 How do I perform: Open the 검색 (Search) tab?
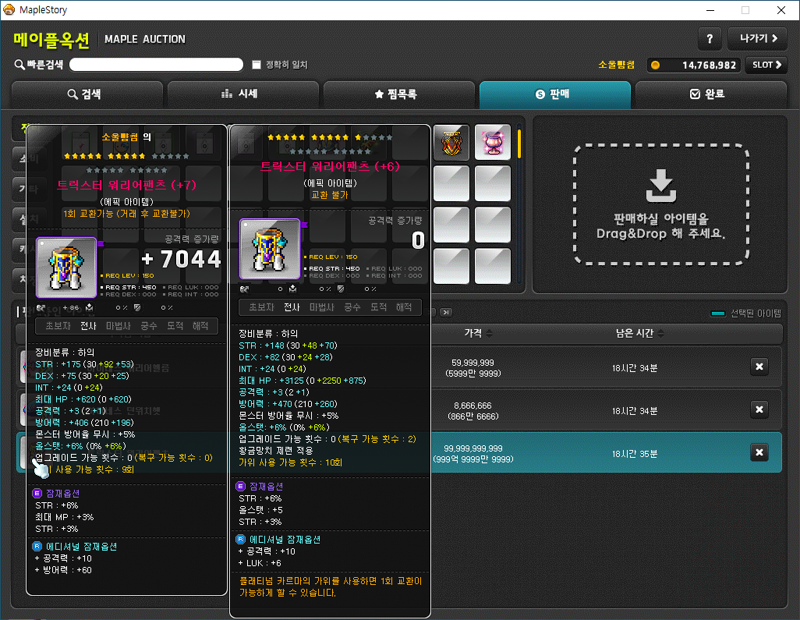coord(87,94)
